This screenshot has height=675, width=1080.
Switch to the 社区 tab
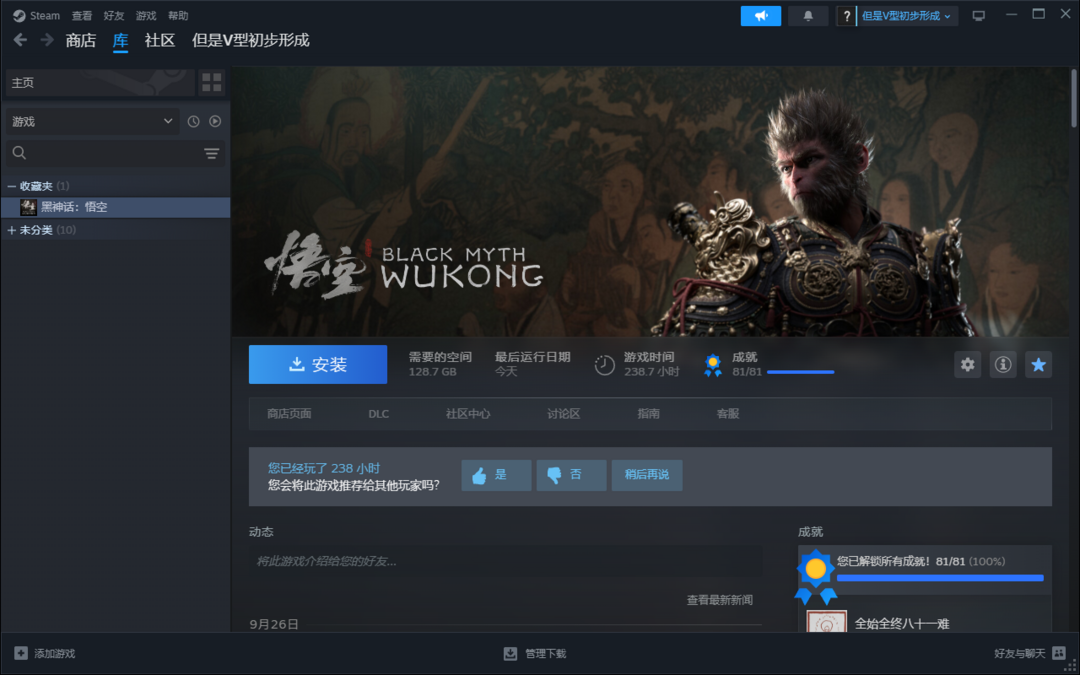pos(160,40)
